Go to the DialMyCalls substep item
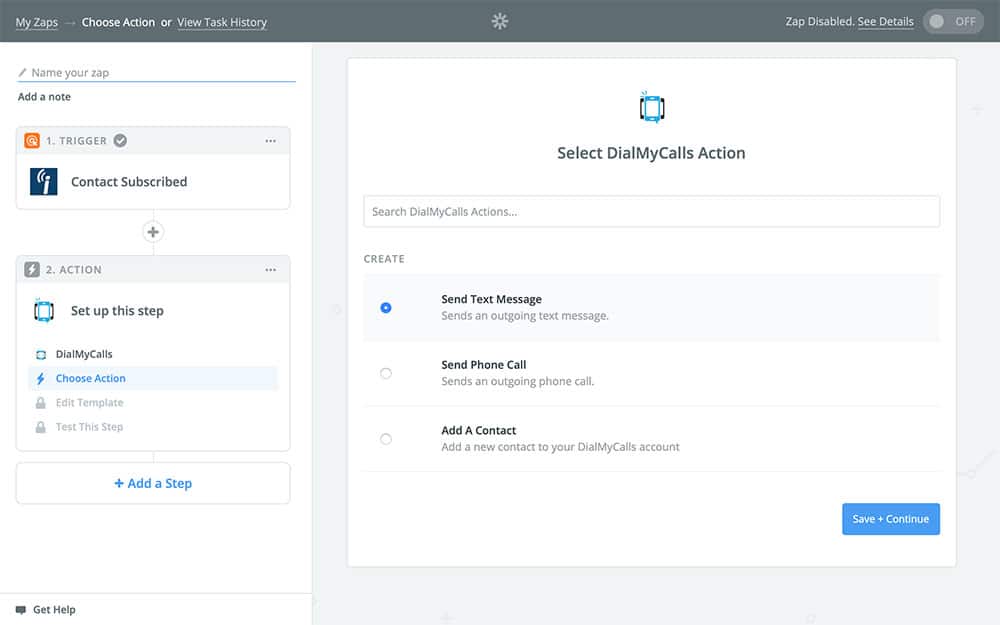The image size is (1000, 625). 84,355
